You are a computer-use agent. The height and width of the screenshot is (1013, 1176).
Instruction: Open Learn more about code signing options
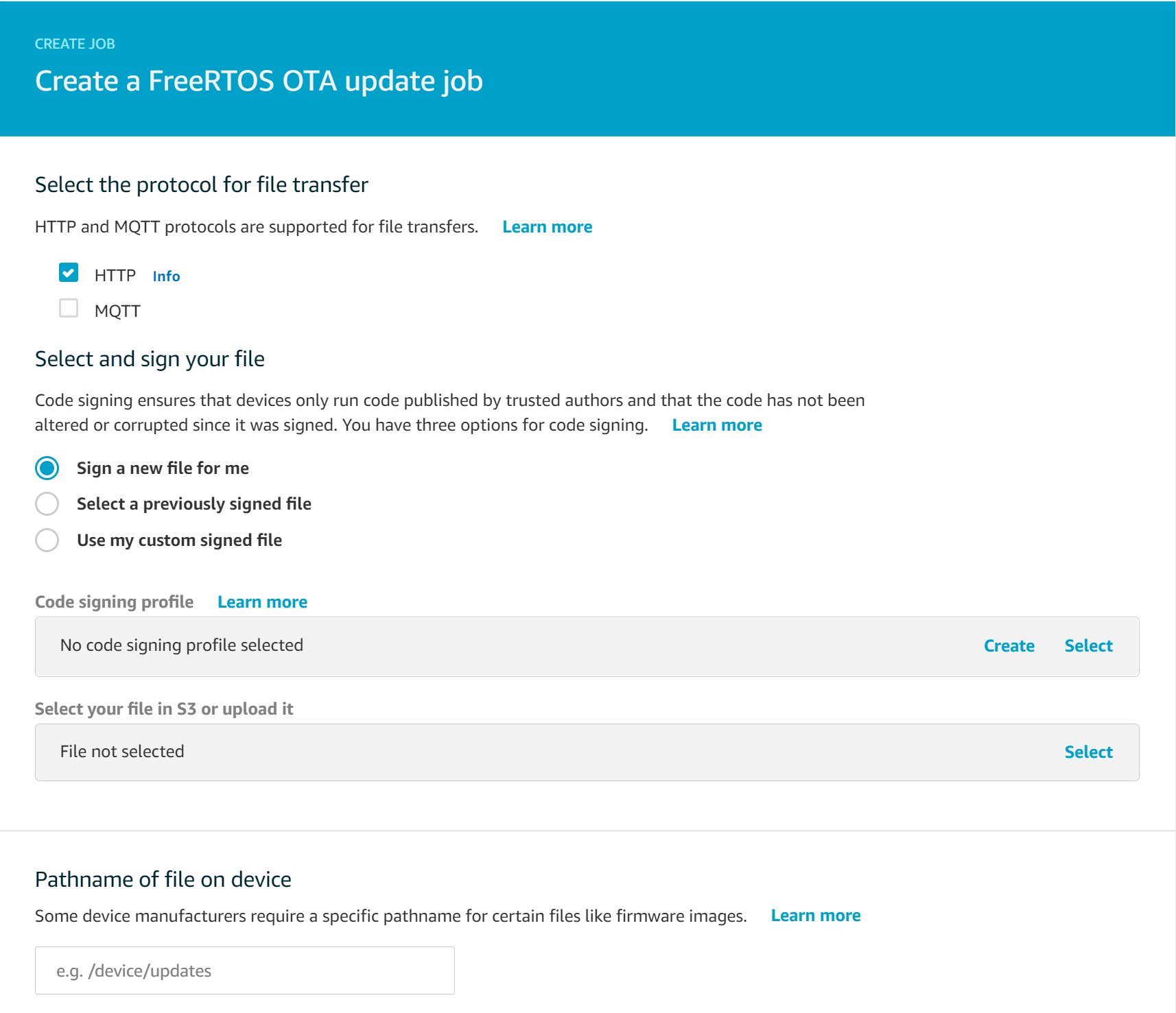[x=717, y=425]
